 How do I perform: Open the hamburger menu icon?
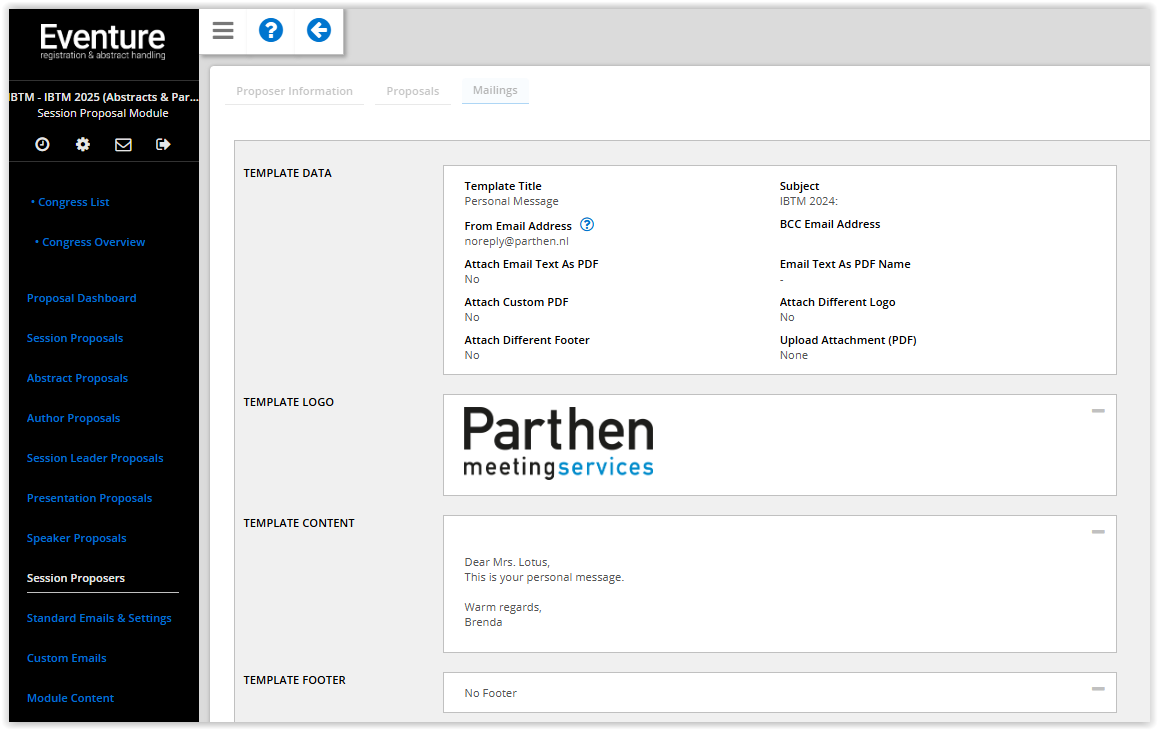(x=223, y=30)
